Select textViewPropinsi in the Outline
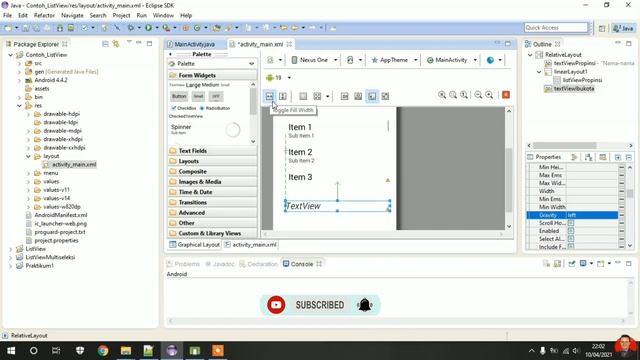The width and height of the screenshot is (640, 360). [574, 63]
